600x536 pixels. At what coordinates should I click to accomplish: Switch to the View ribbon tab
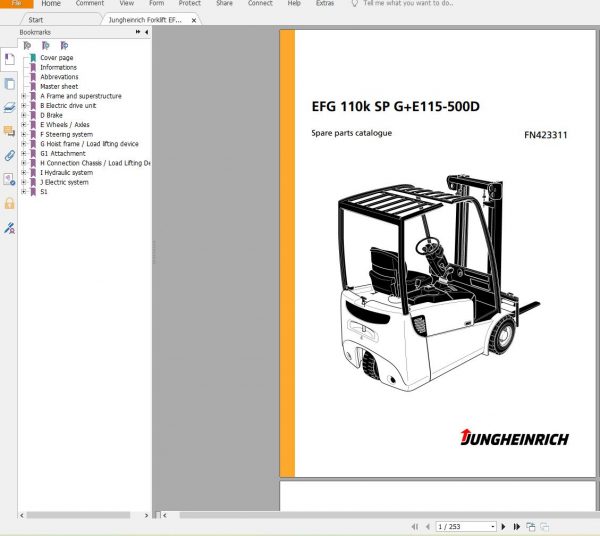point(127,3)
